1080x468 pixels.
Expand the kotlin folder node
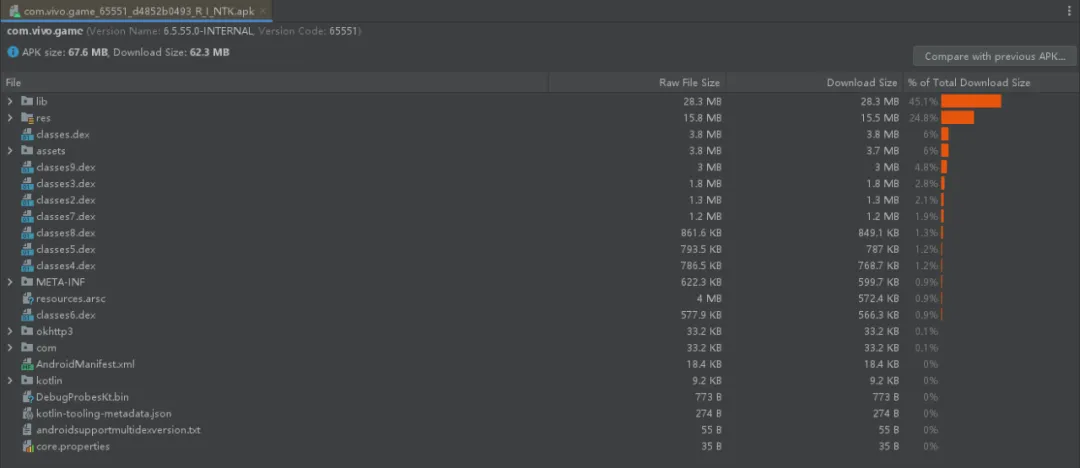(10, 380)
